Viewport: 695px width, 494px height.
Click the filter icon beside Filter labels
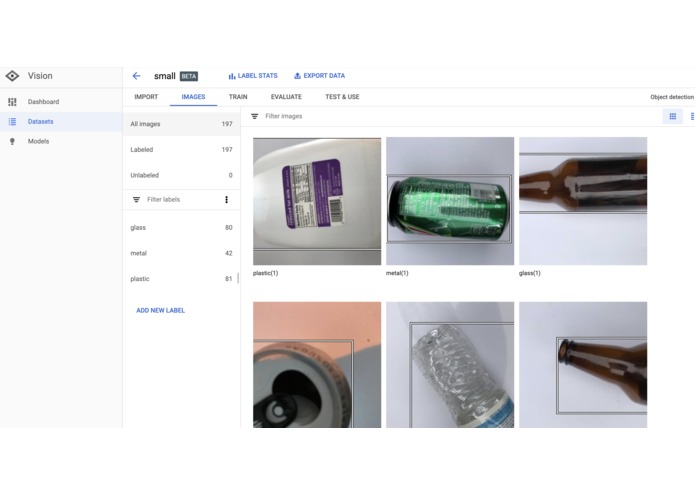136,200
